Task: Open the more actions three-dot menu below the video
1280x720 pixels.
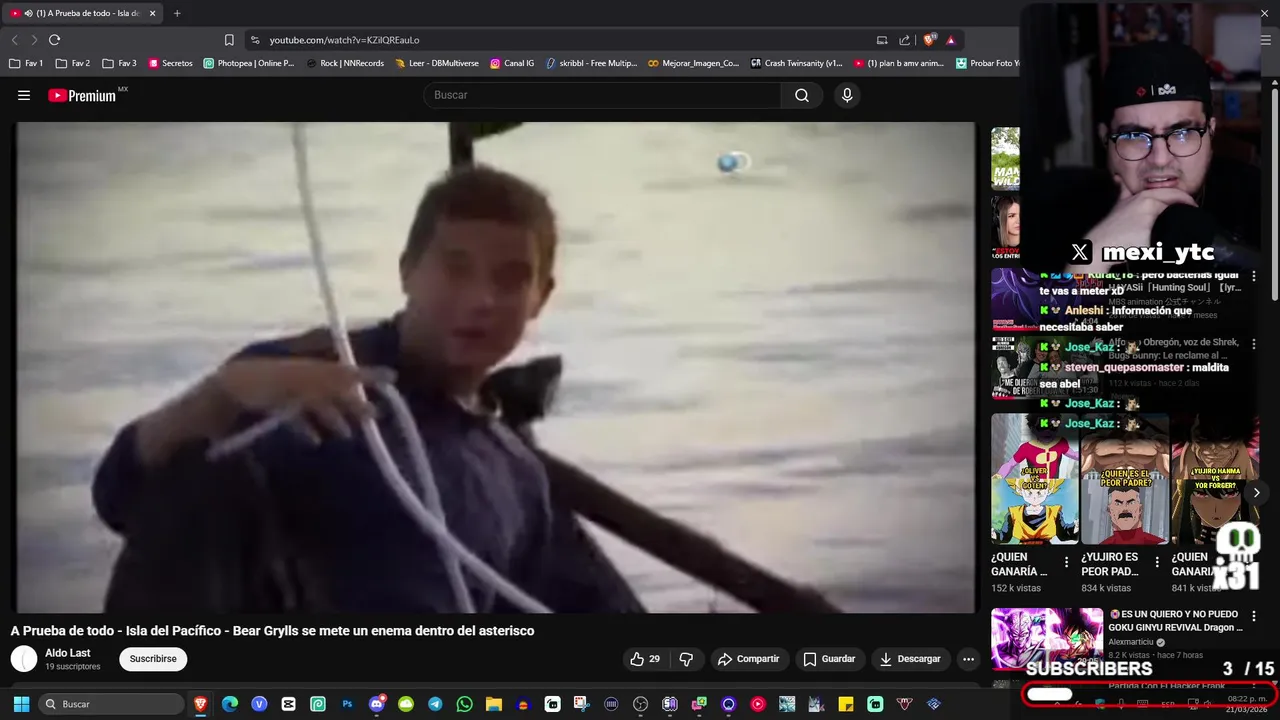Action: (x=968, y=659)
